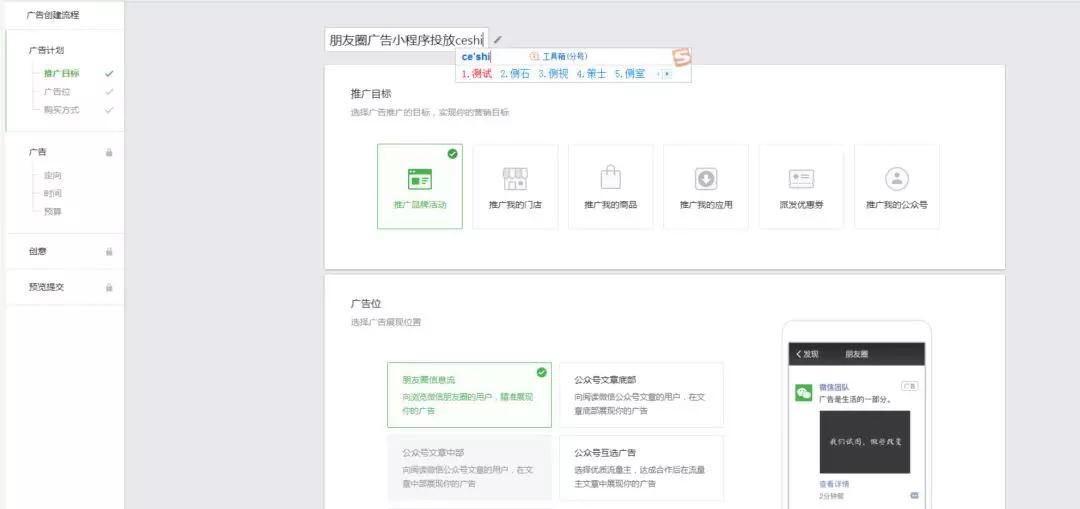Go to the 购买方式 step in sidebar
Screen dimensions: 1080x509
(62, 110)
